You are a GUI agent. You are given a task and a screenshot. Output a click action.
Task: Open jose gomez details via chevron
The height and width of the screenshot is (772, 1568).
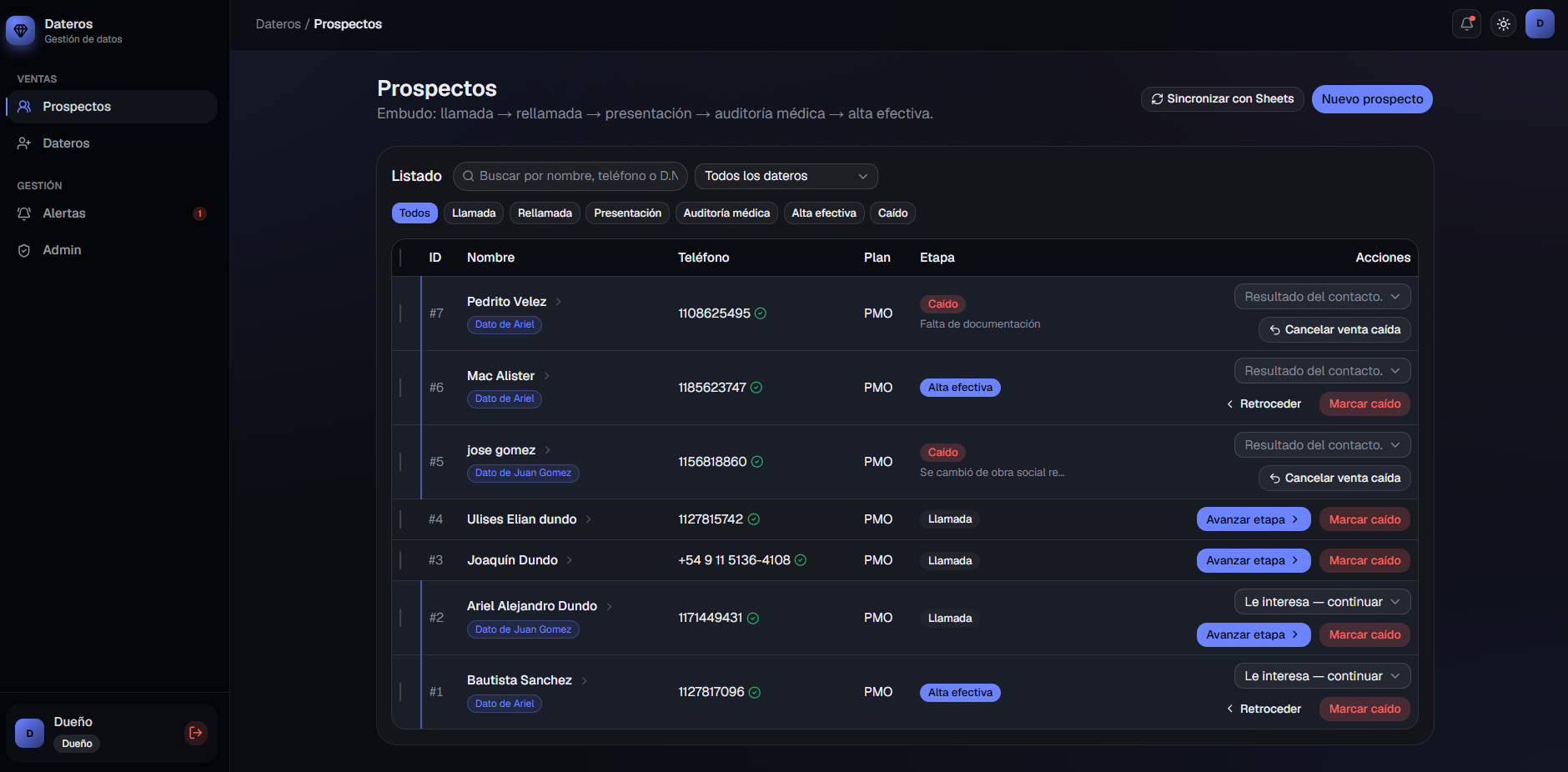(548, 450)
